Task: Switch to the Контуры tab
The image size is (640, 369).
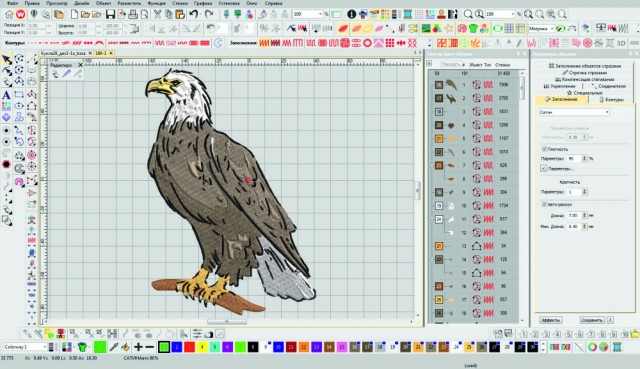Action: pos(611,100)
